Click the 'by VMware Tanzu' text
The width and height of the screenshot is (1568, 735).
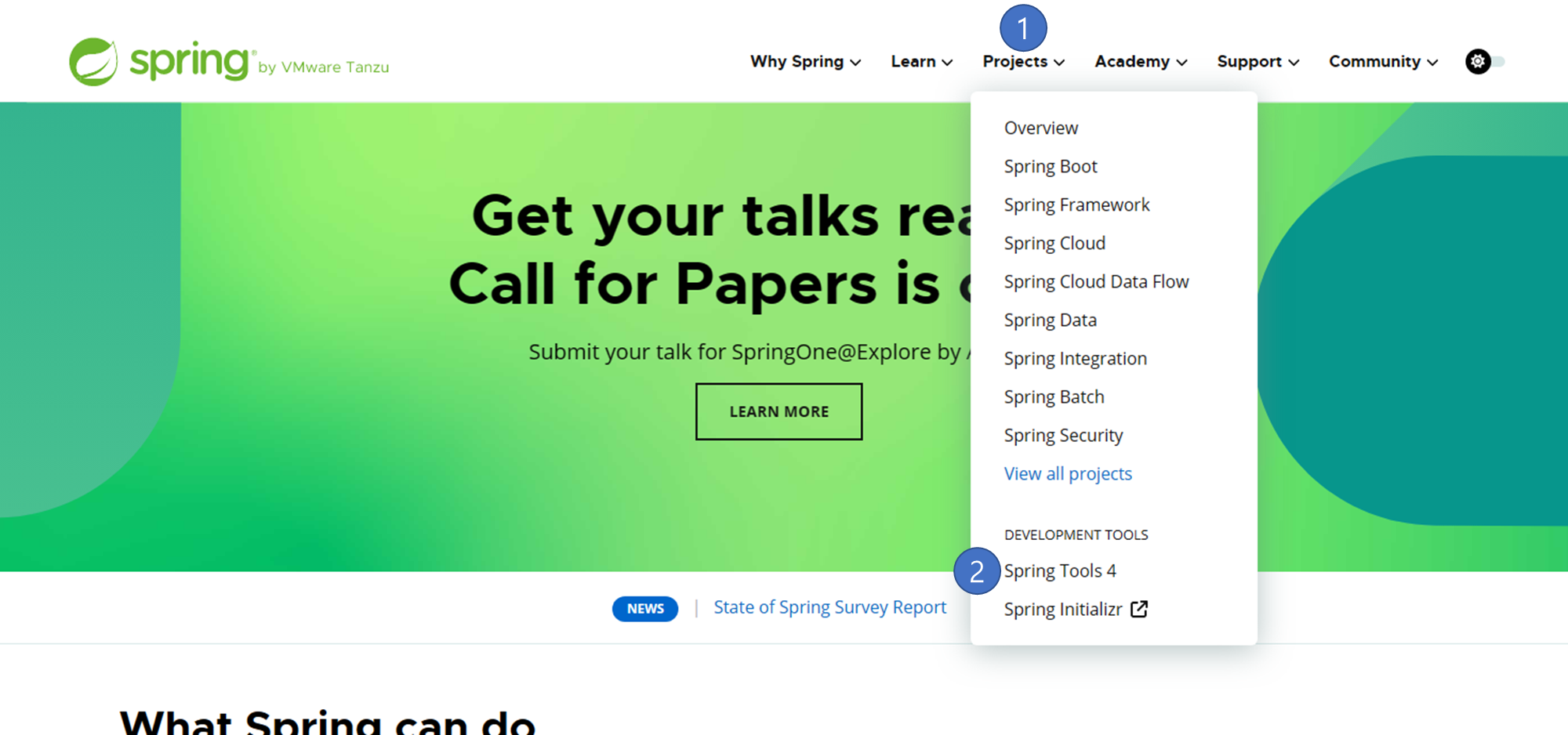324,67
